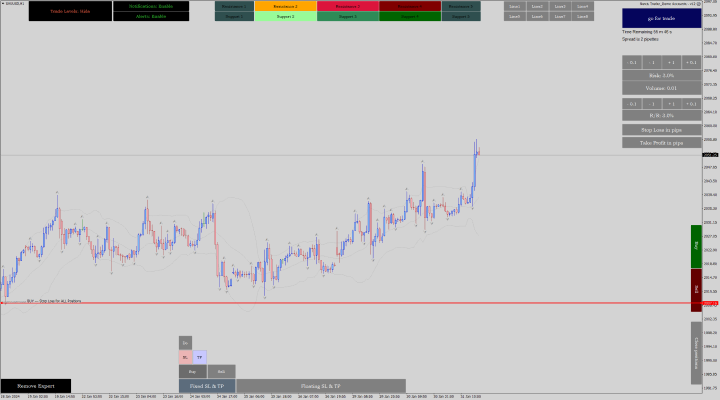Click the Remove Expert button
Viewport: 720px width, 400px height.
[x=35, y=386]
